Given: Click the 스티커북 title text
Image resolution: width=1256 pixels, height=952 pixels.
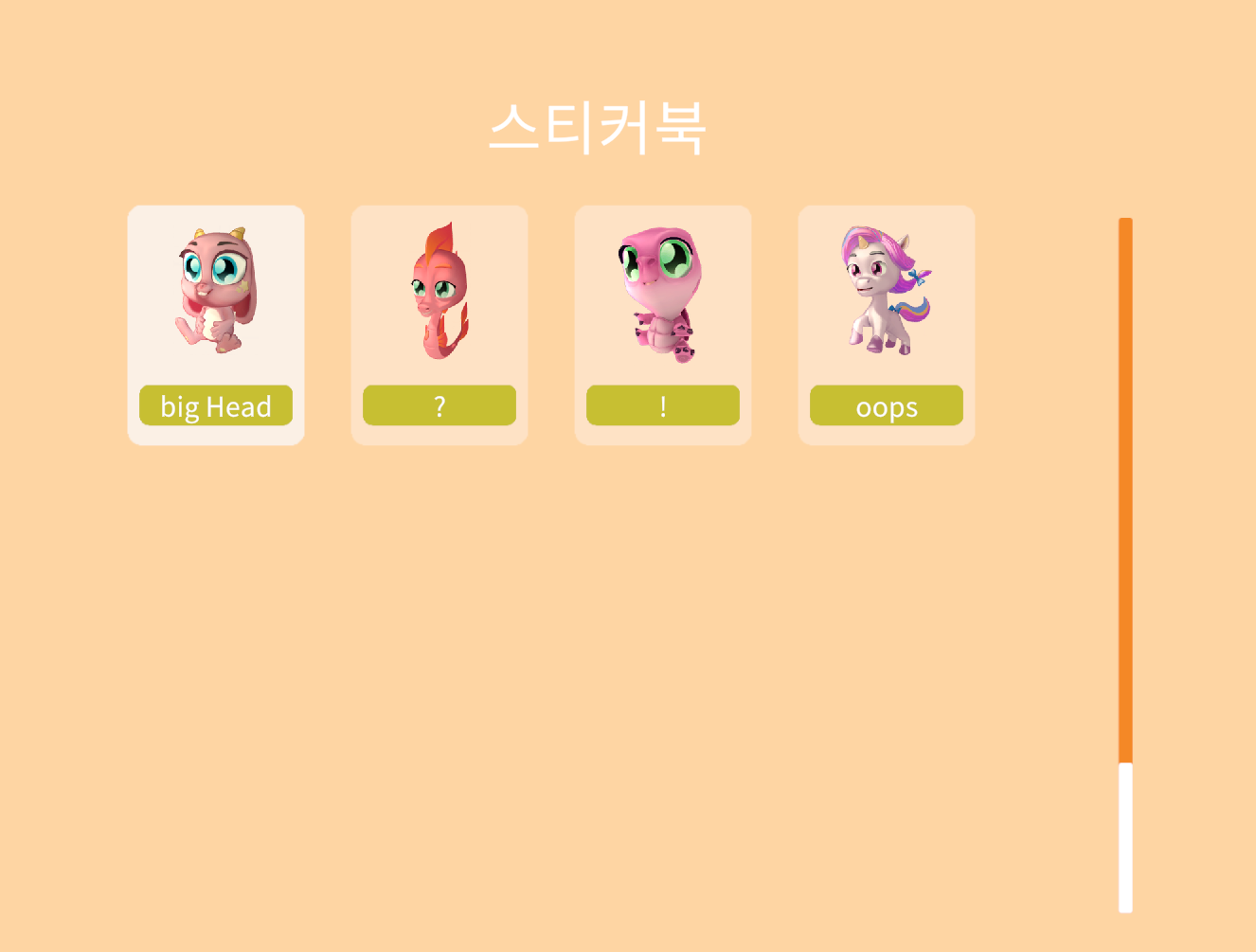Looking at the screenshot, I should [597, 128].
